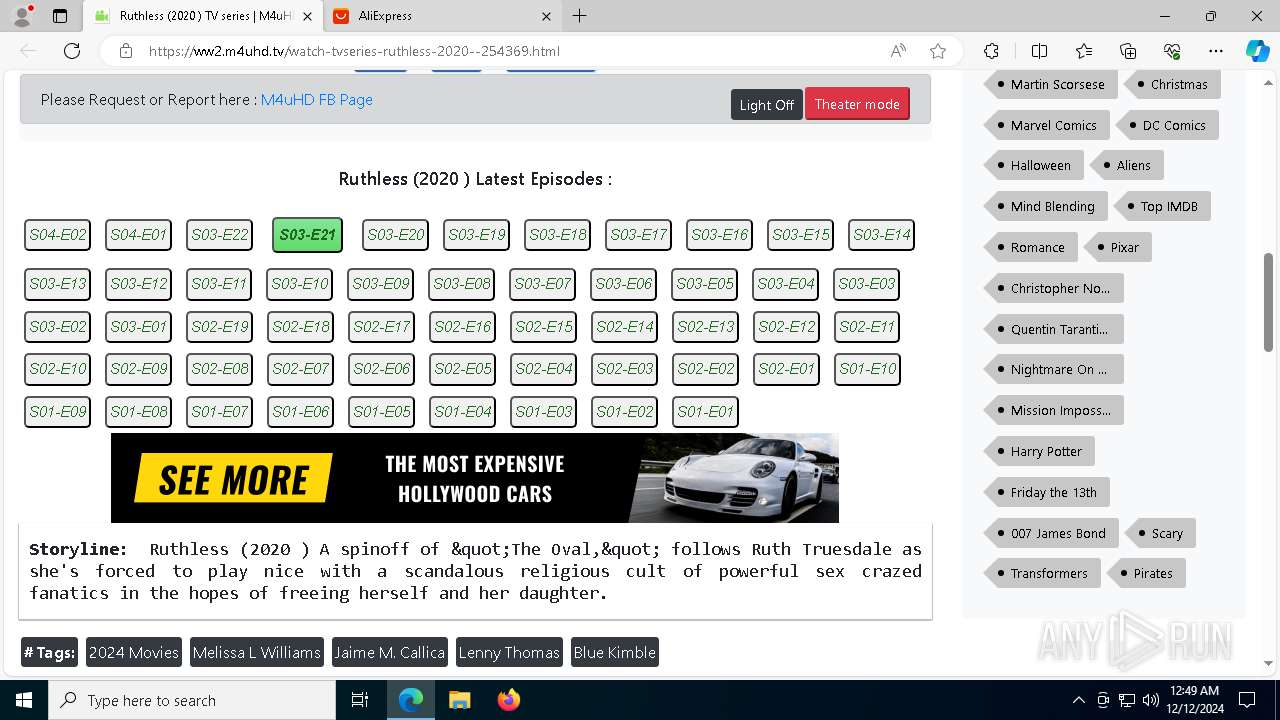Open network status tray icon
1280x720 pixels.
coord(1127,700)
